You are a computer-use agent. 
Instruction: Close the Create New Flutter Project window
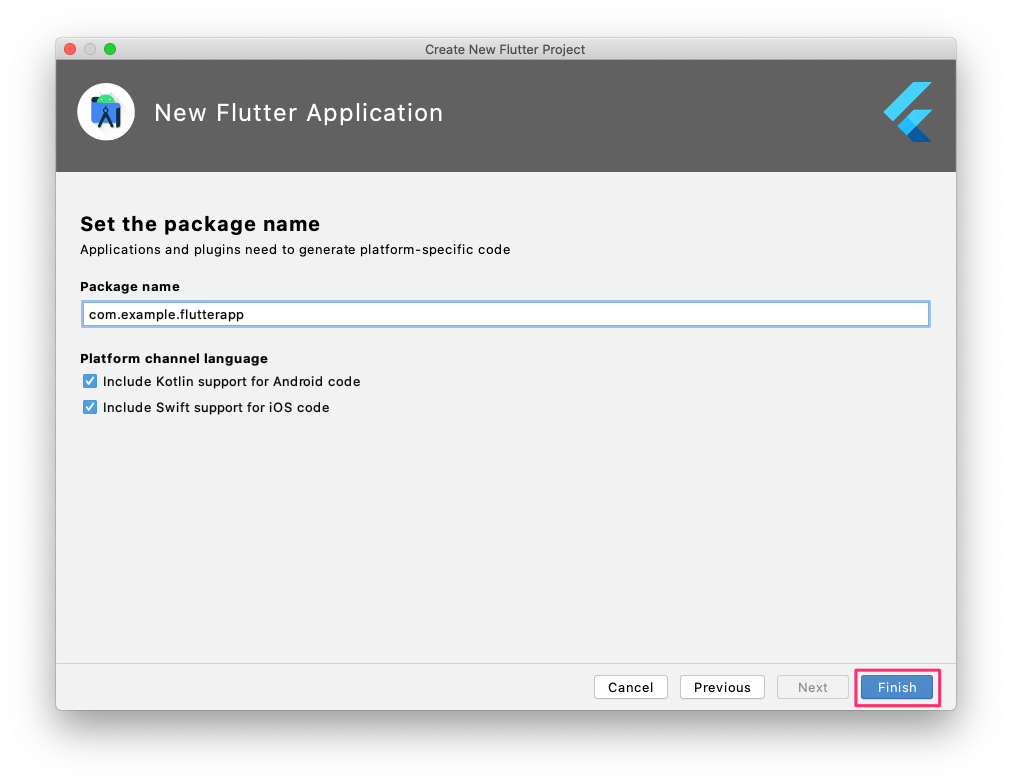70,49
